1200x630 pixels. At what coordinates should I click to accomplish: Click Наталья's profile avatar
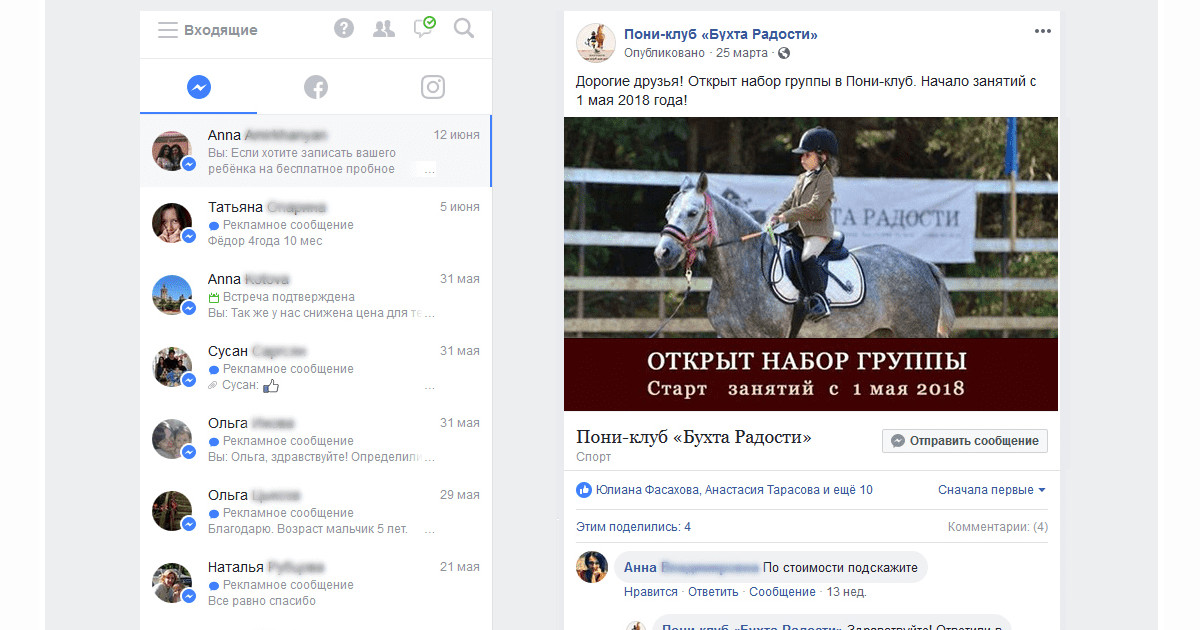172,583
